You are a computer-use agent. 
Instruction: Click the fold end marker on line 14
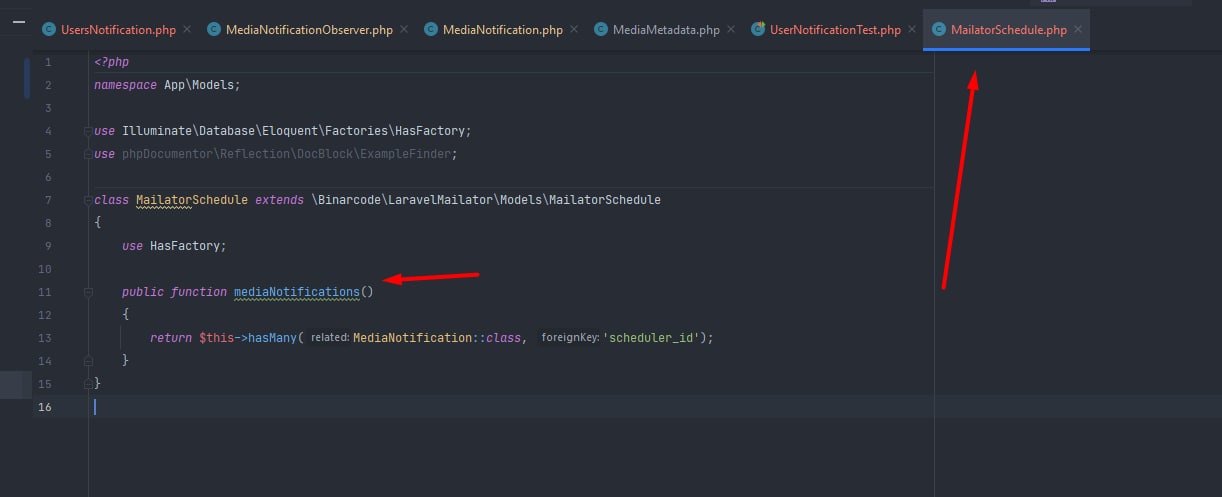click(88, 360)
